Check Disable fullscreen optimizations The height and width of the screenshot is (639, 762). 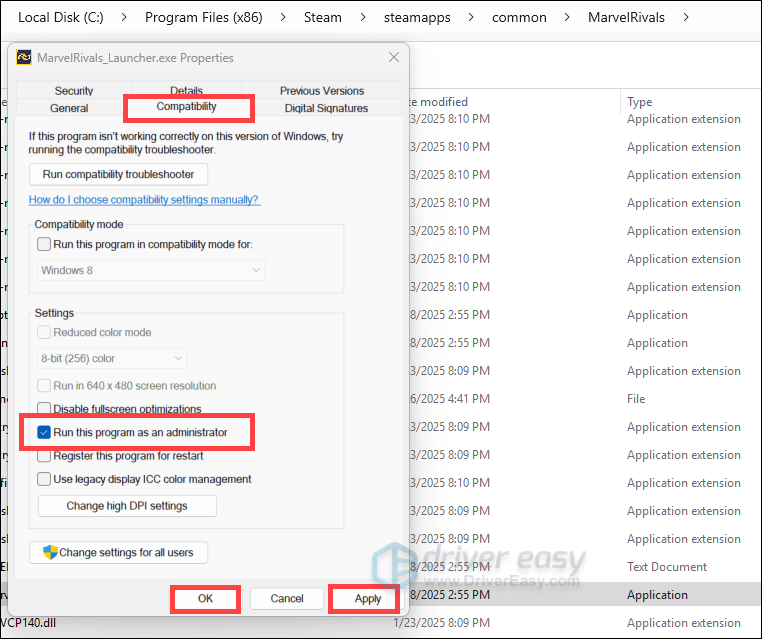[44, 408]
